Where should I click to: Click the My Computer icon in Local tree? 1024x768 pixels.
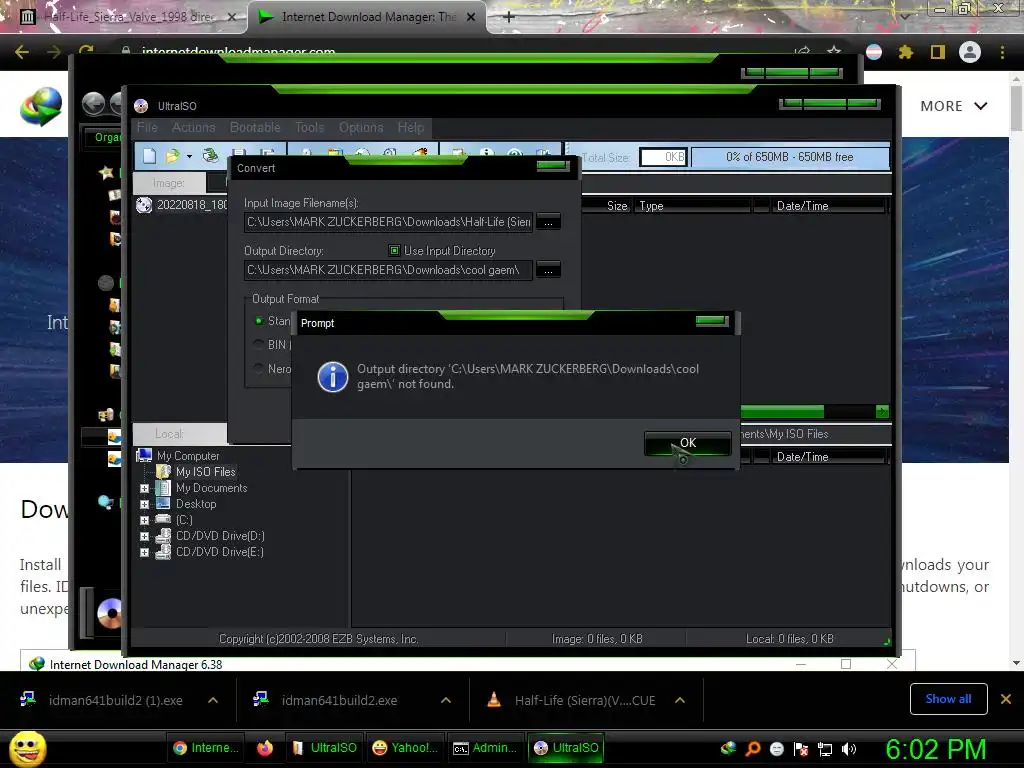(144, 455)
